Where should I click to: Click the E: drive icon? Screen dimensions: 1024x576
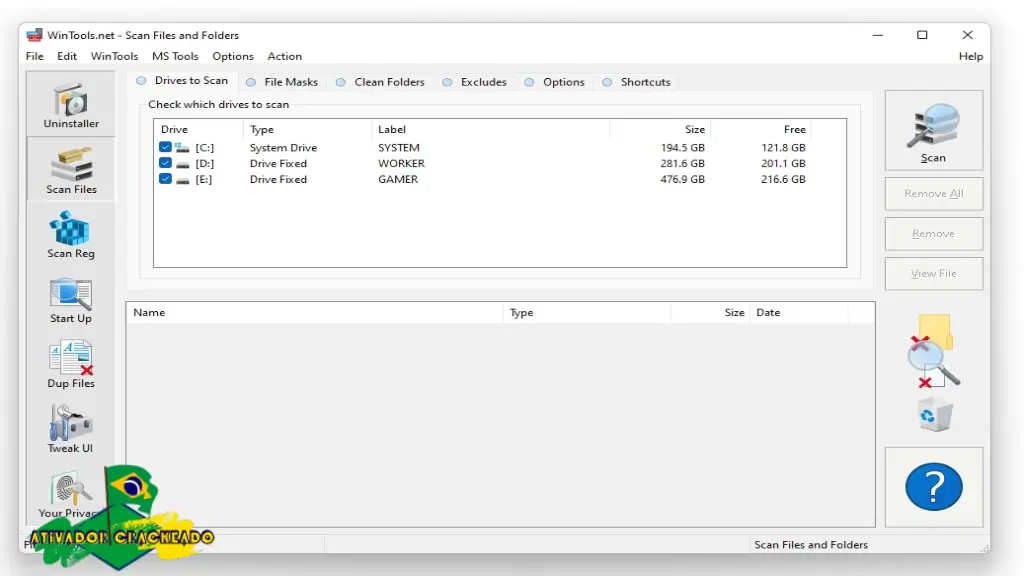click(182, 180)
